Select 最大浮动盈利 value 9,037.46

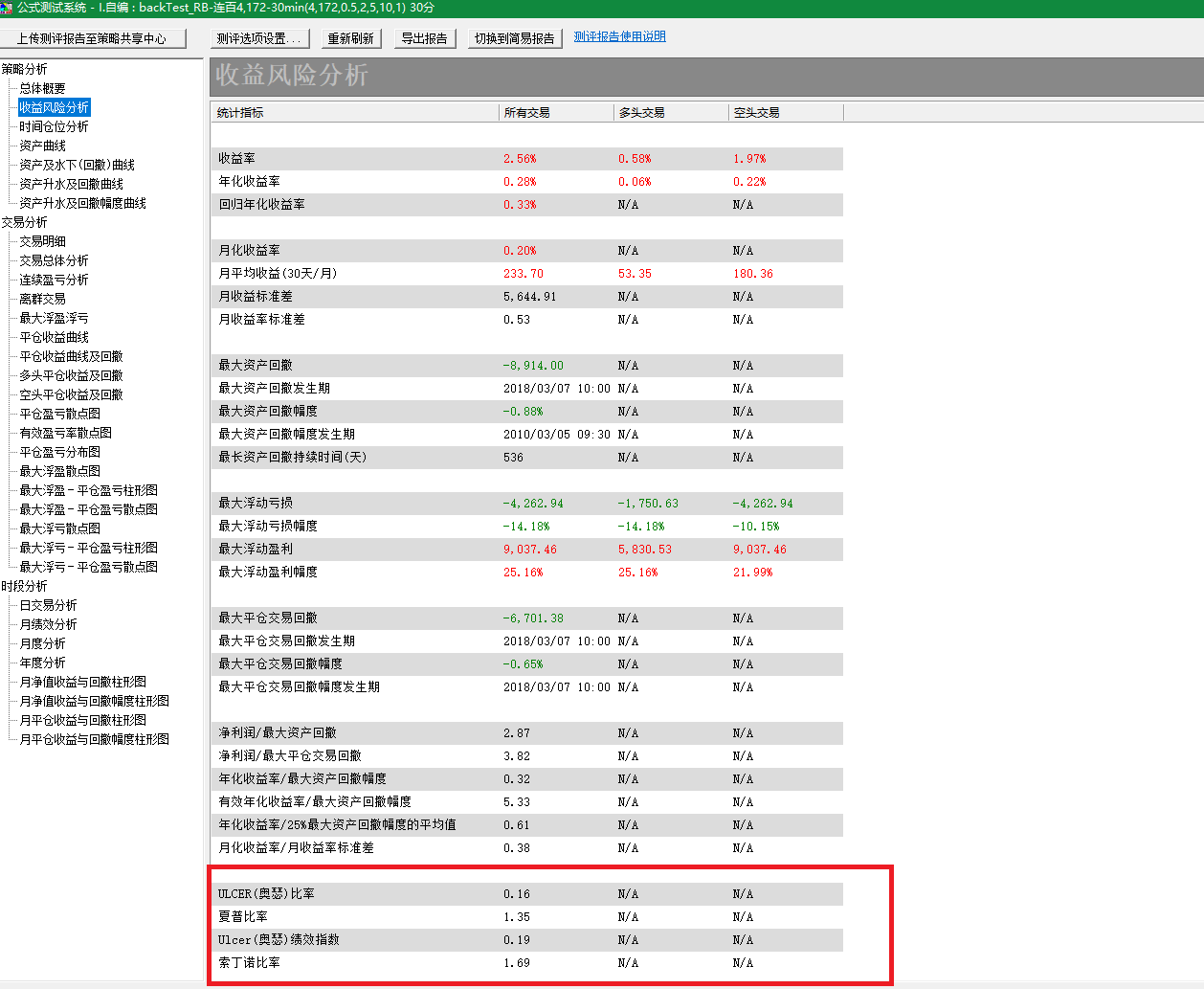click(530, 549)
